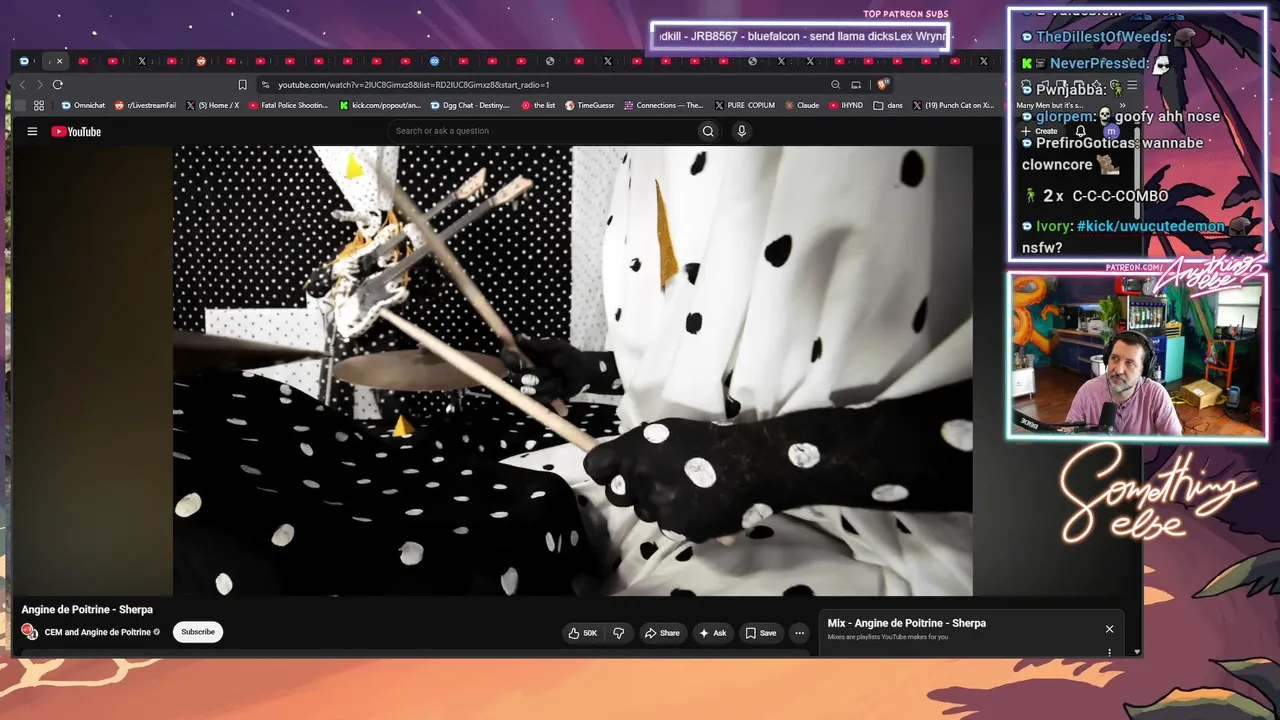
Task: Open the r/LivestreamFail bookmark
Action: [x=146, y=105]
